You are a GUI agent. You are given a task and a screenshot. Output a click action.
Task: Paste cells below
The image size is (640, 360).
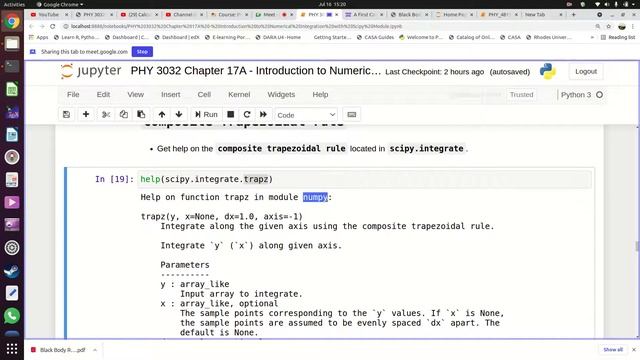pos(141,115)
